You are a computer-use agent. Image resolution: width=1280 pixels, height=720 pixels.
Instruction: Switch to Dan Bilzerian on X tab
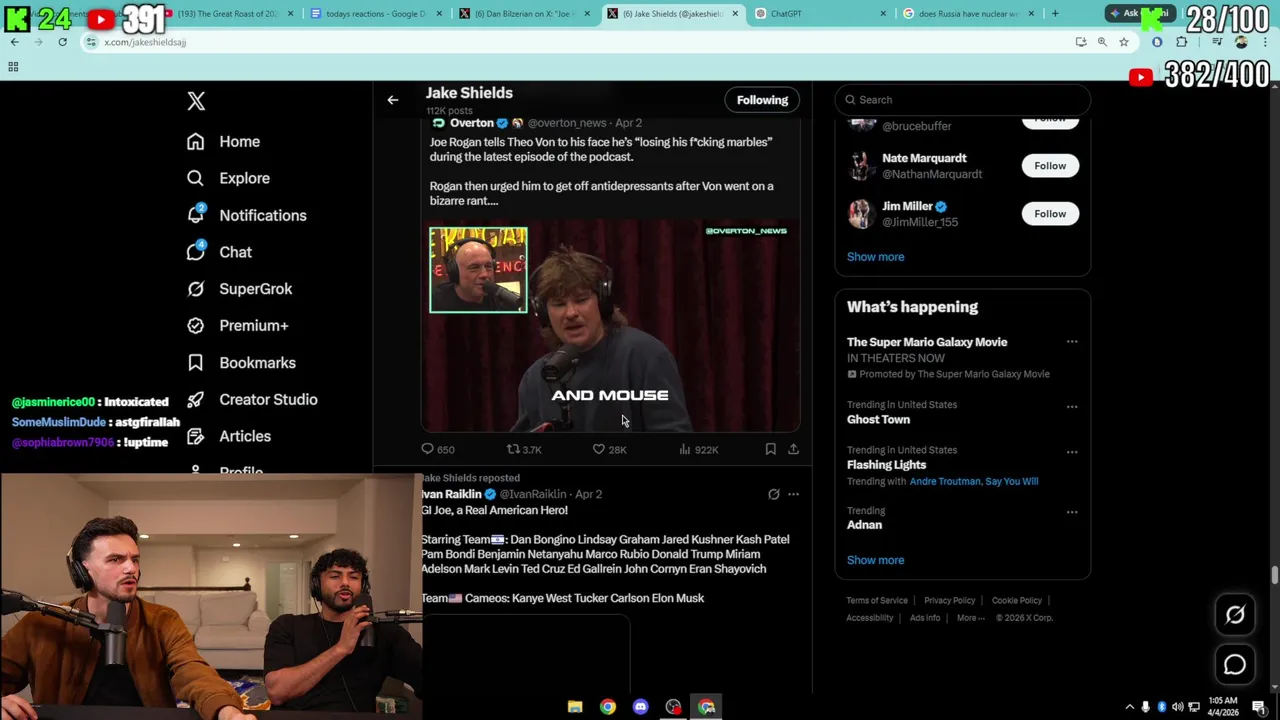(x=525, y=14)
